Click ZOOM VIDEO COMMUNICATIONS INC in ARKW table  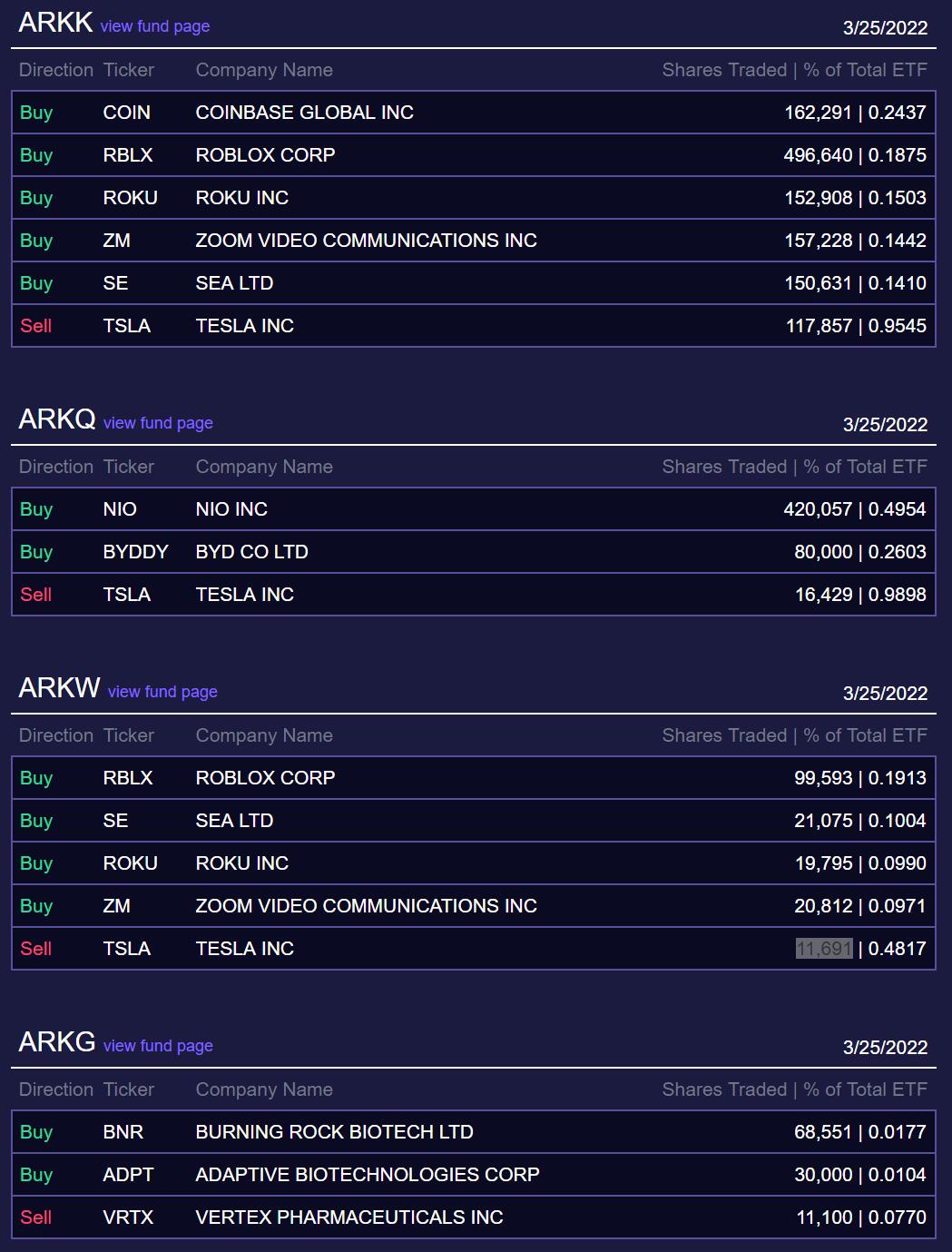coord(366,906)
